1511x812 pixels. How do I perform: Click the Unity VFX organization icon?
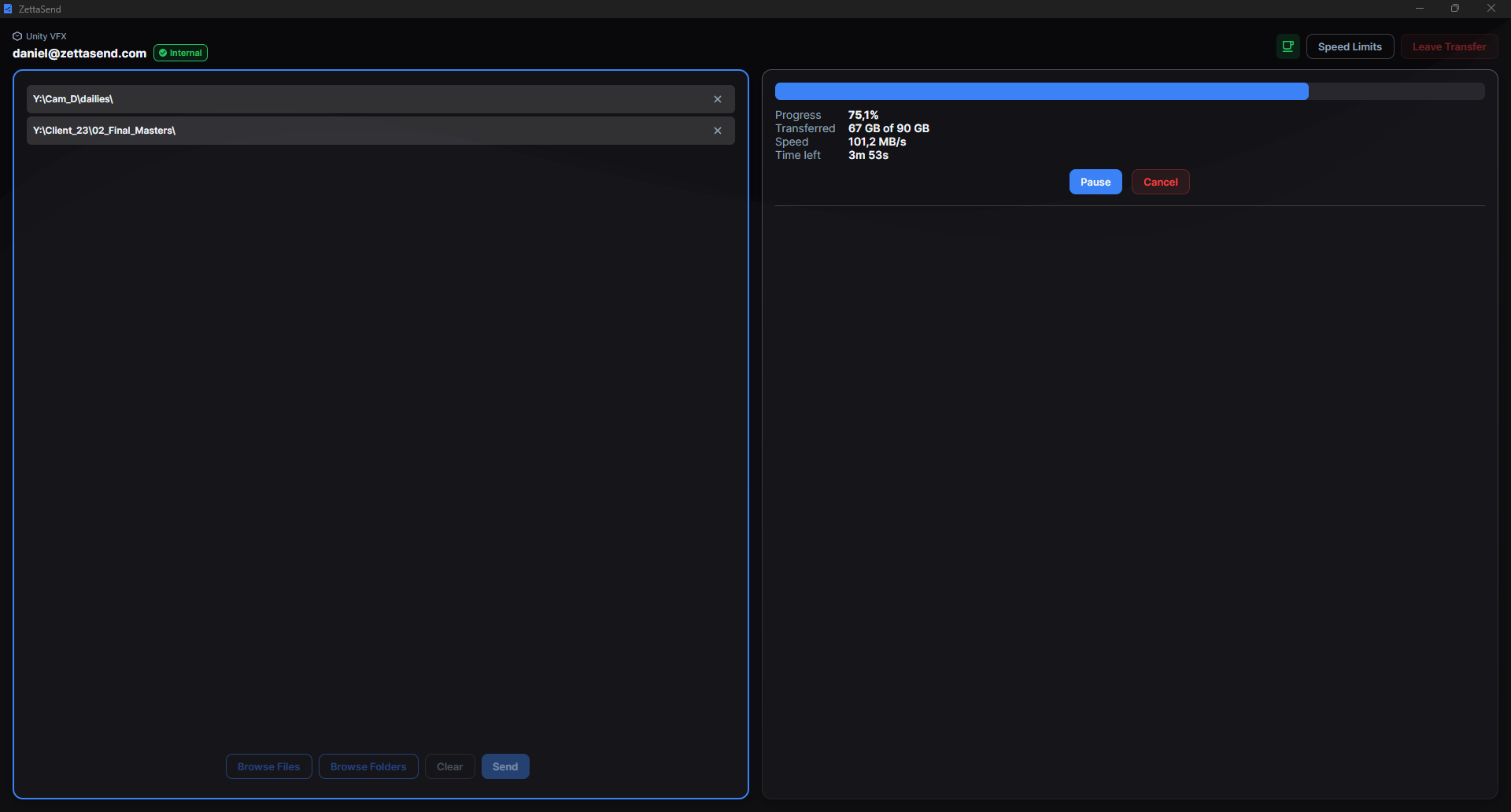[x=17, y=36]
